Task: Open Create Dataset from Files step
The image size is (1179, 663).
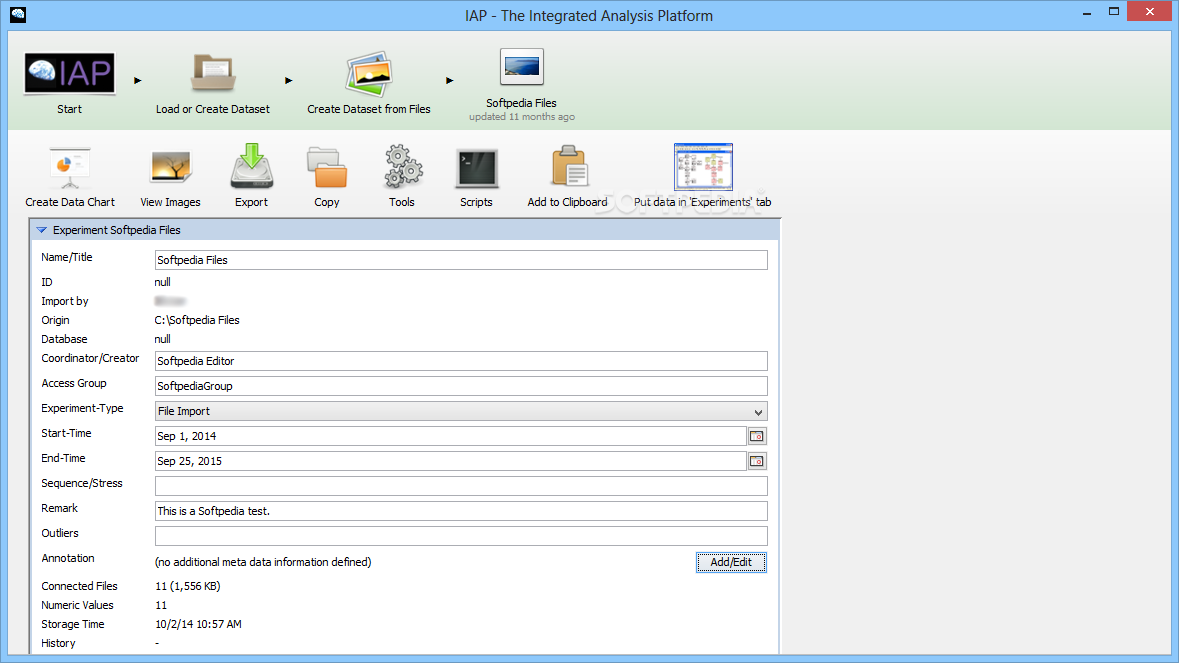Action: [368, 74]
